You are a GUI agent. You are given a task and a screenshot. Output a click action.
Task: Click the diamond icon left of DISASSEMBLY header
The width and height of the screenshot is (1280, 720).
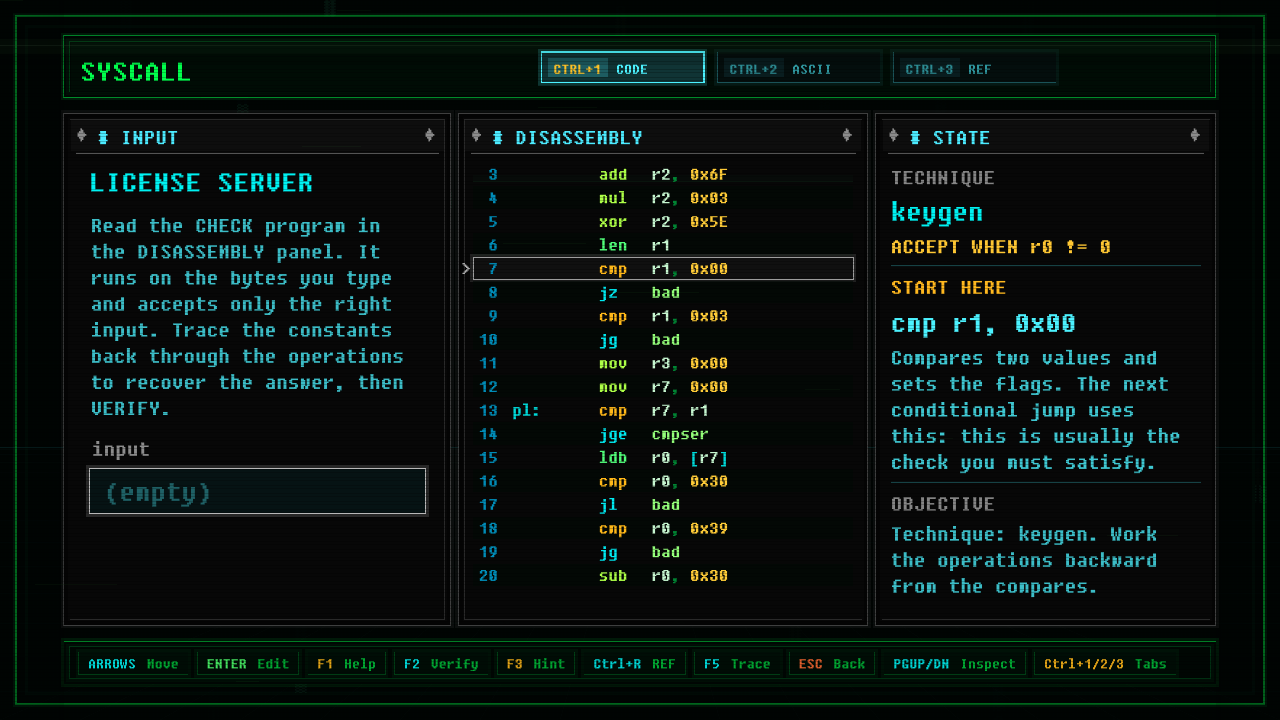476,136
